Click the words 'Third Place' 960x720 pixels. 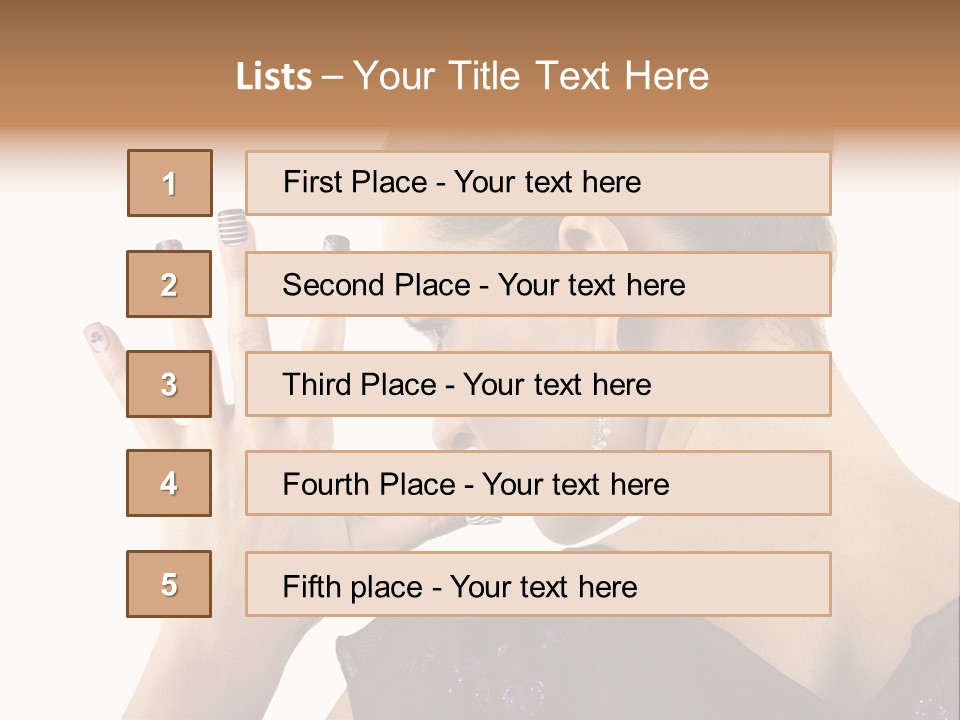(359, 384)
